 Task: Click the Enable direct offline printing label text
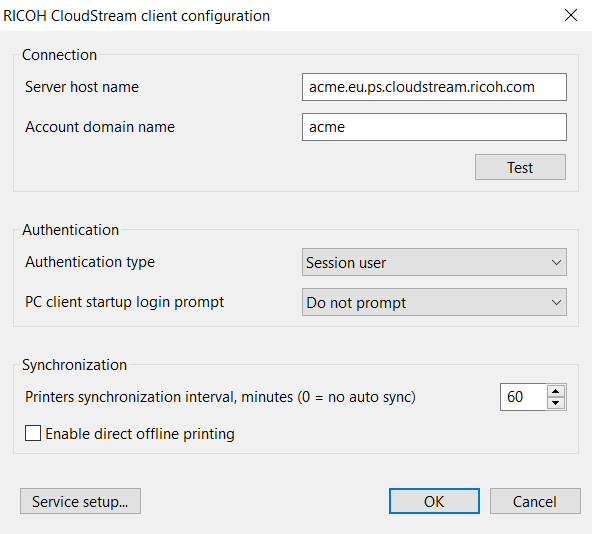(140, 434)
